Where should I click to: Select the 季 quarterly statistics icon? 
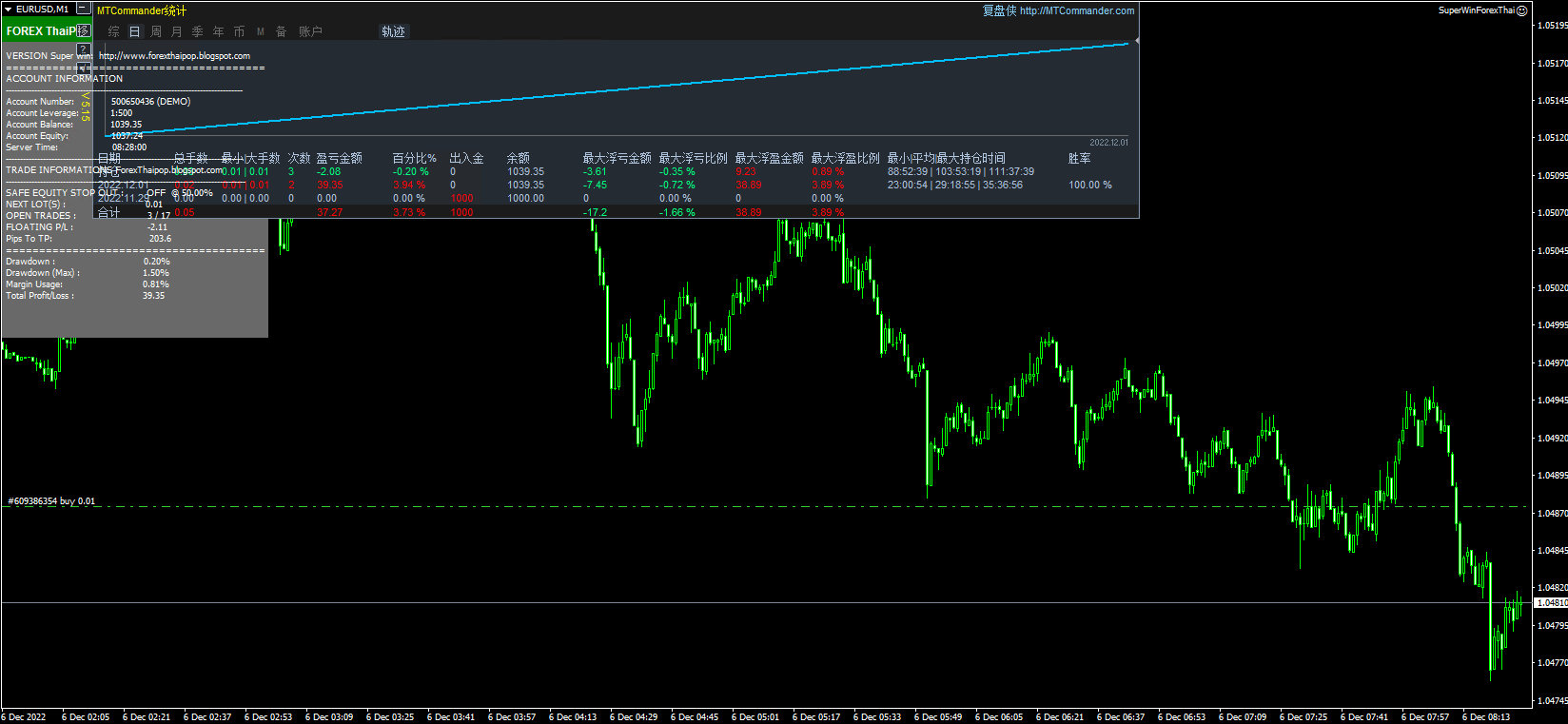[x=198, y=31]
